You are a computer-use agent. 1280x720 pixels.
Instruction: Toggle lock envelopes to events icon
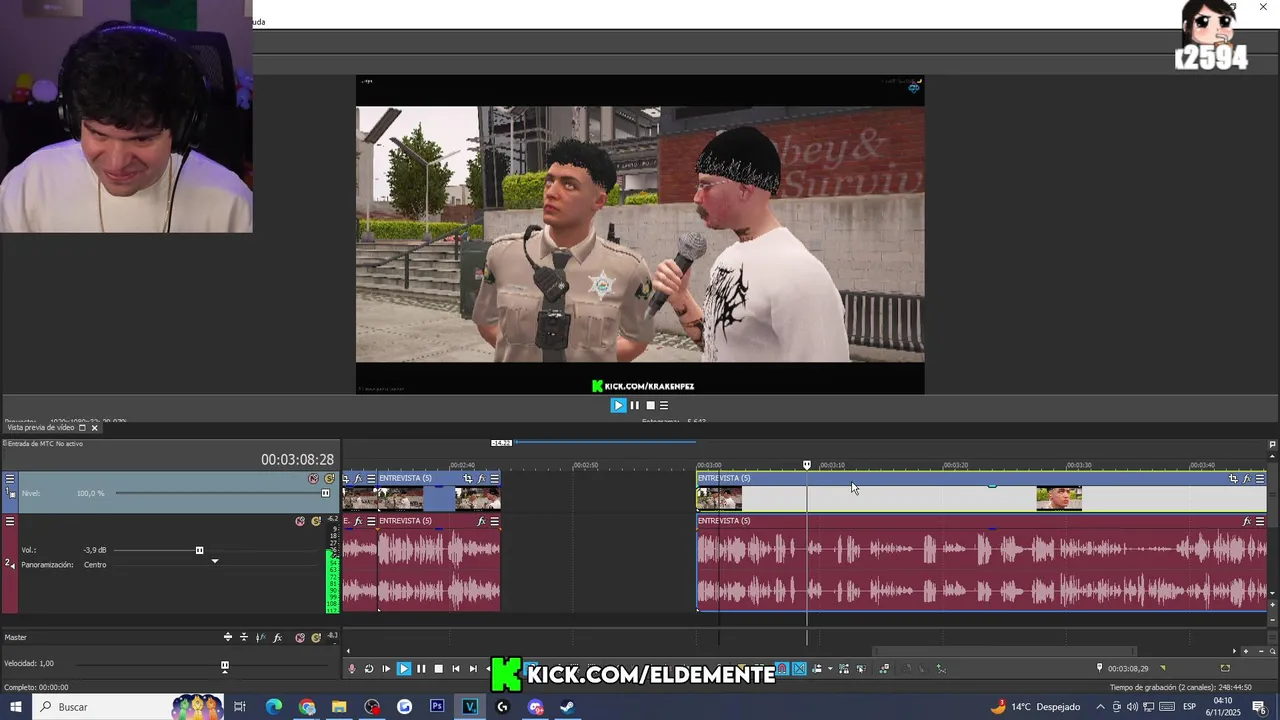pos(843,668)
